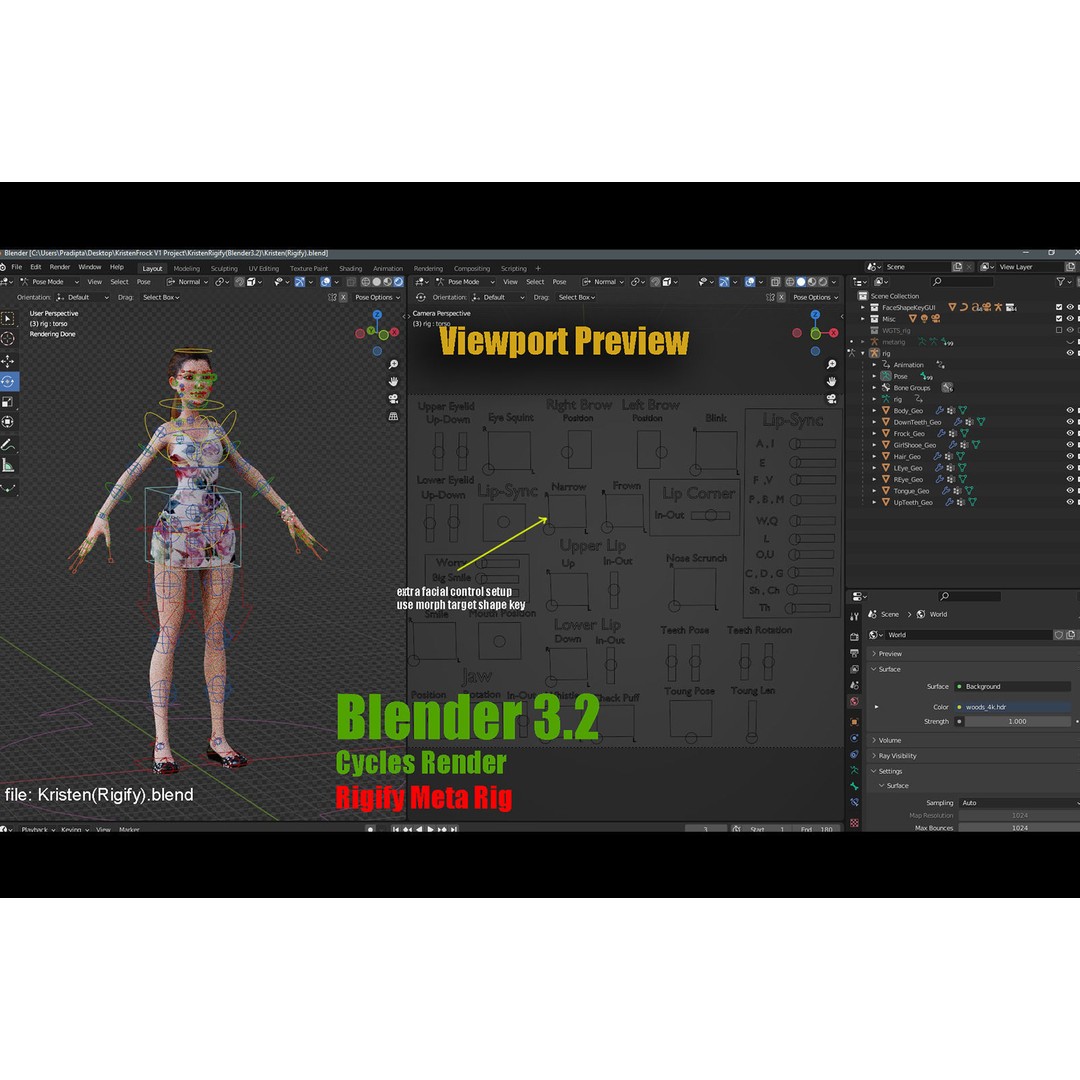Open the Sampling Auto dropdown
The height and width of the screenshot is (1080, 1080).
(1019, 803)
